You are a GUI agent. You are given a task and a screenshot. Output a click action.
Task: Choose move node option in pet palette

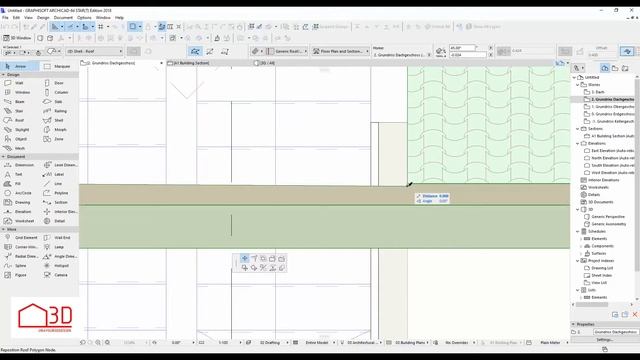click(x=244, y=258)
